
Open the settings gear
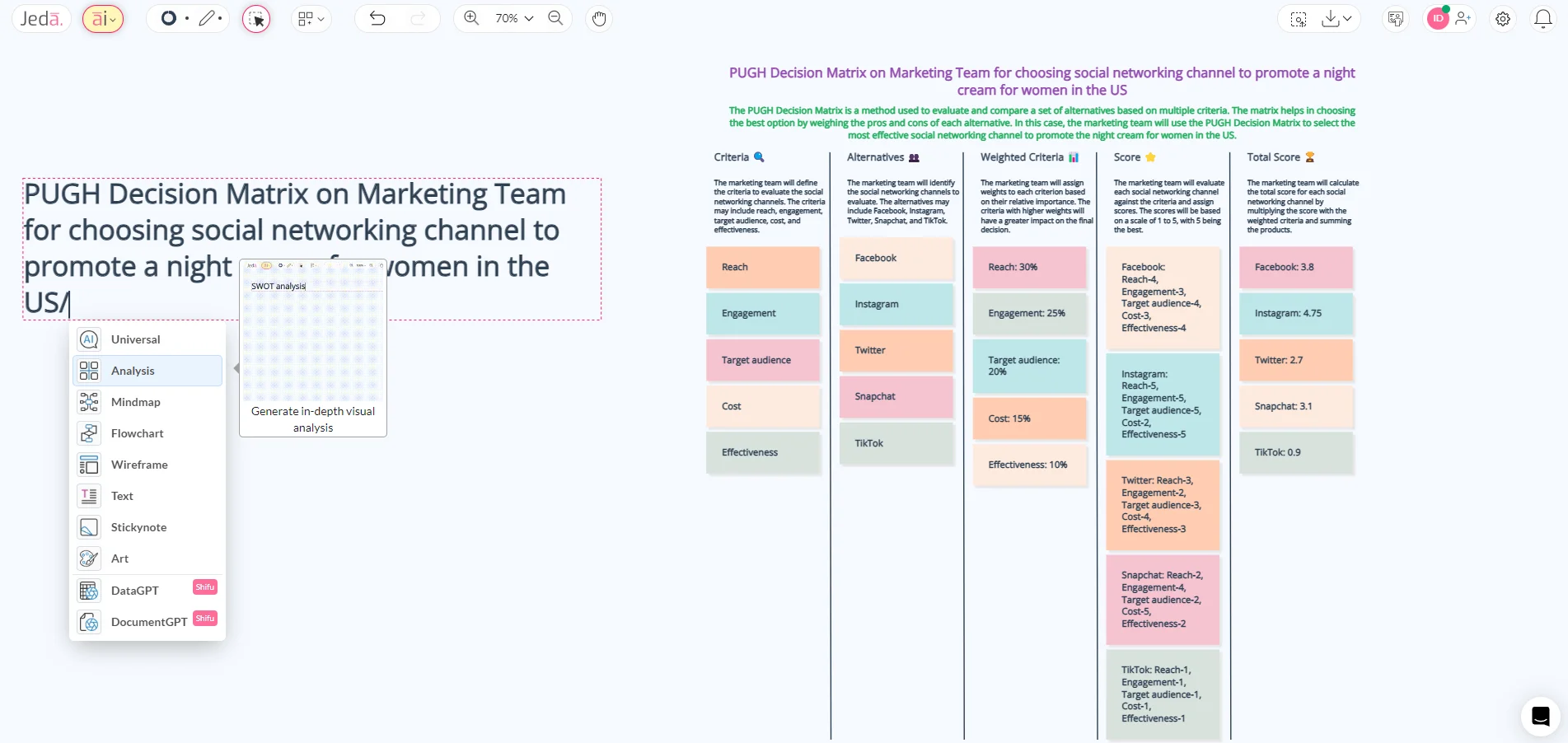(1502, 18)
